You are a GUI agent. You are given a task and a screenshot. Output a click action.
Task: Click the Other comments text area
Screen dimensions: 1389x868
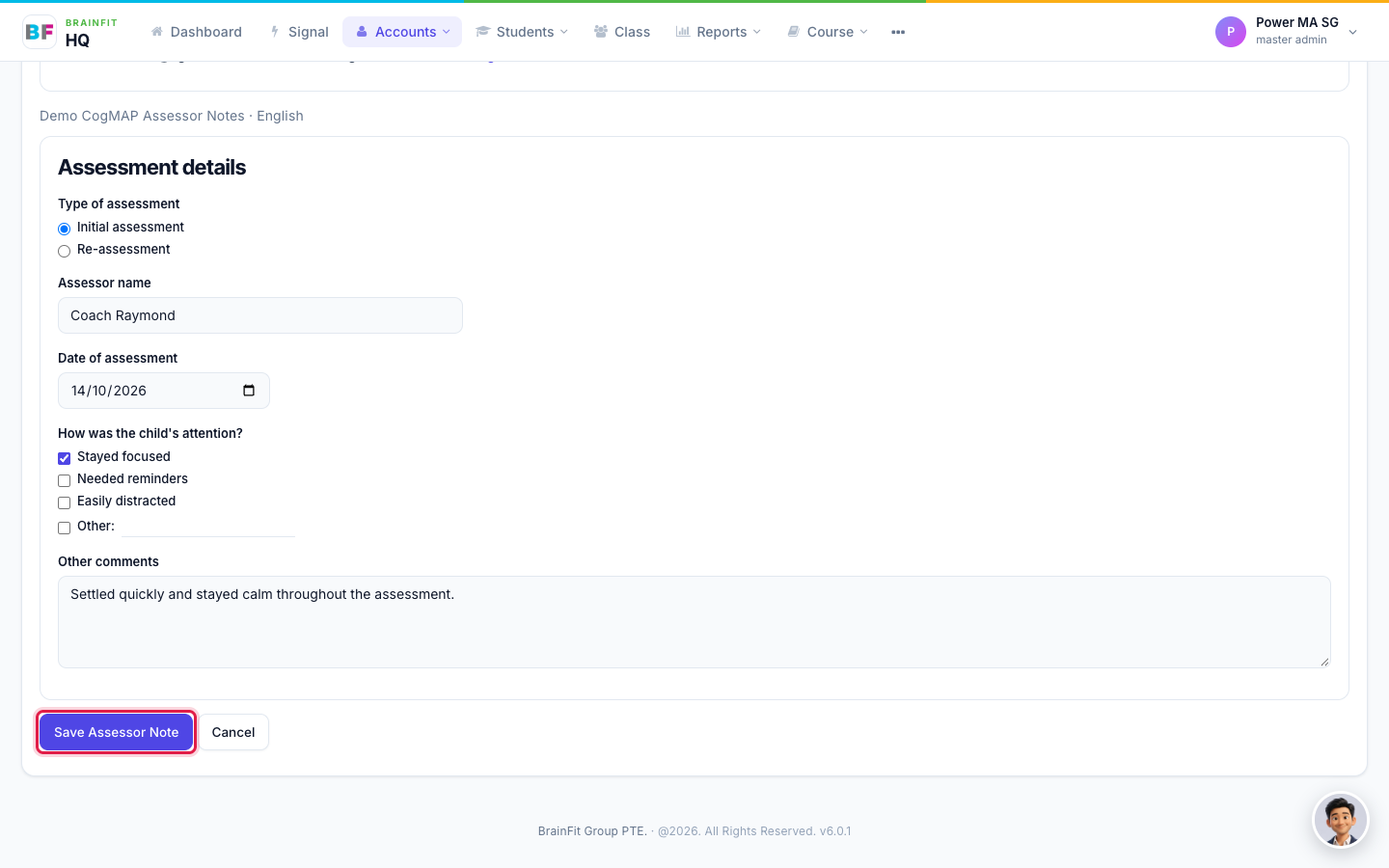tap(694, 622)
